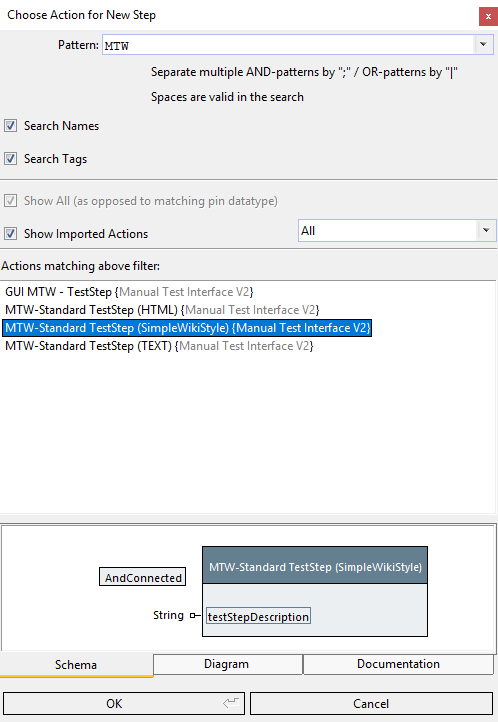The width and height of the screenshot is (498, 722).
Task: Toggle the disabled Show All checkbox
Action: [x=11, y=201]
